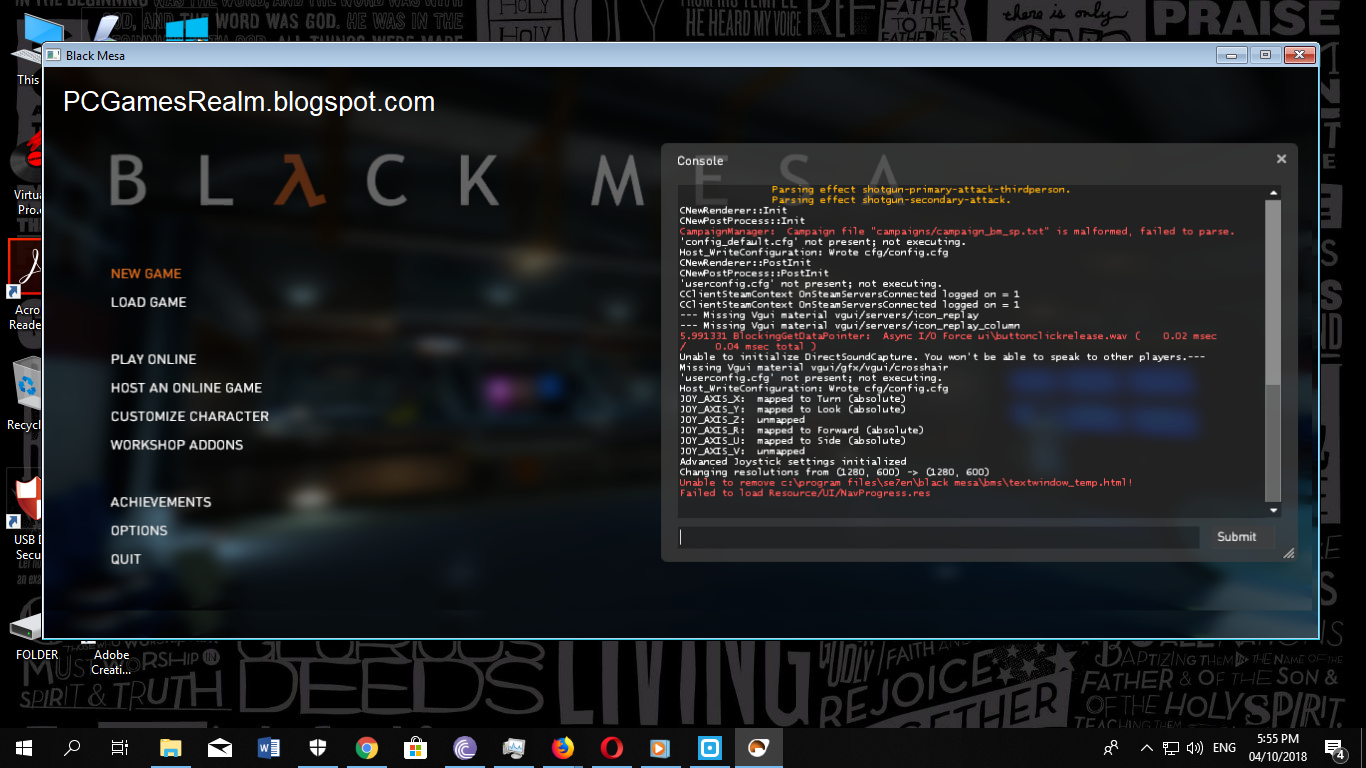
Task: Select QUIT in the main menu
Action: [x=126, y=559]
